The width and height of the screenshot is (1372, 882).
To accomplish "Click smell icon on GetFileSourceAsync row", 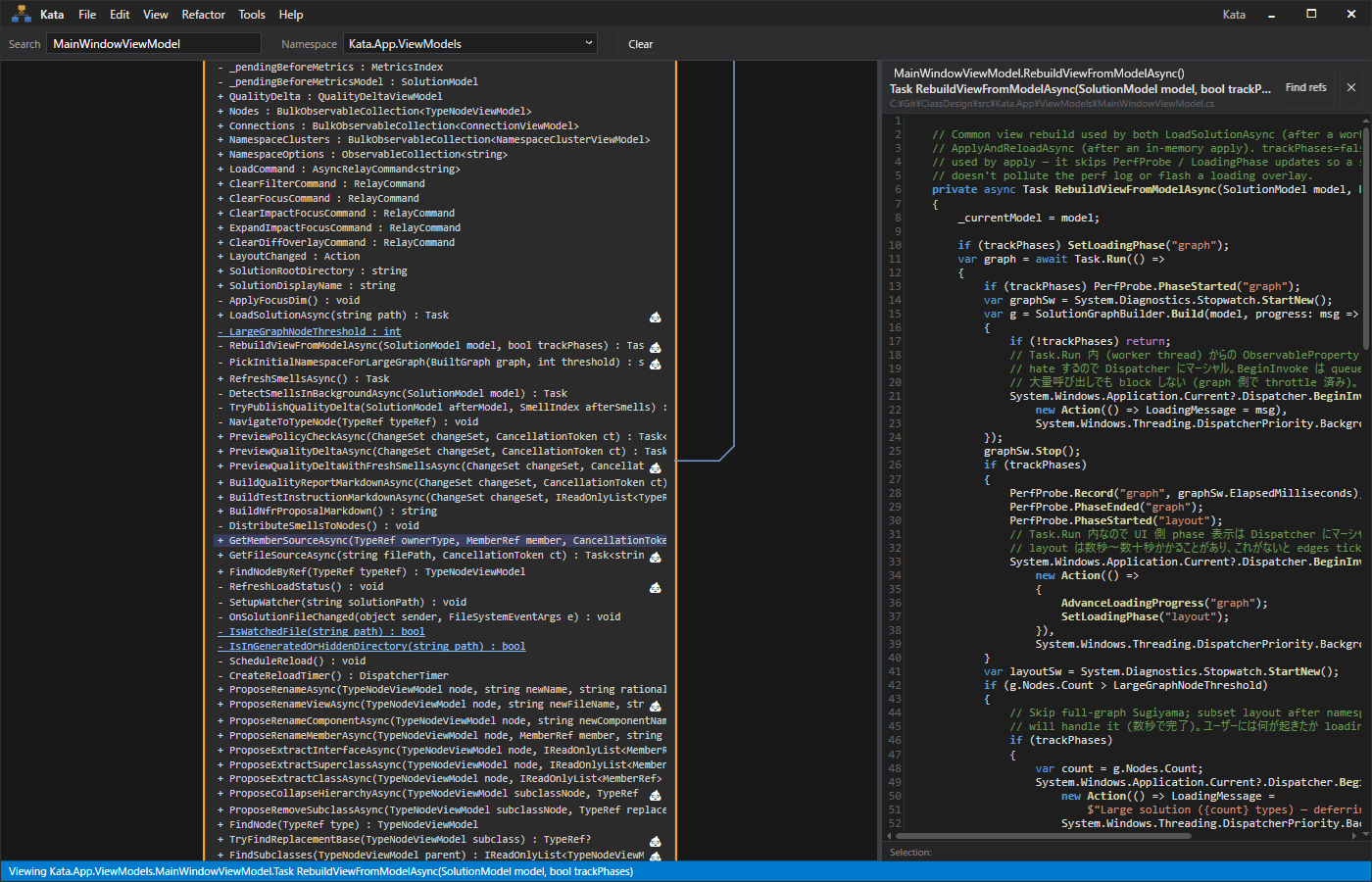I will coord(655,557).
